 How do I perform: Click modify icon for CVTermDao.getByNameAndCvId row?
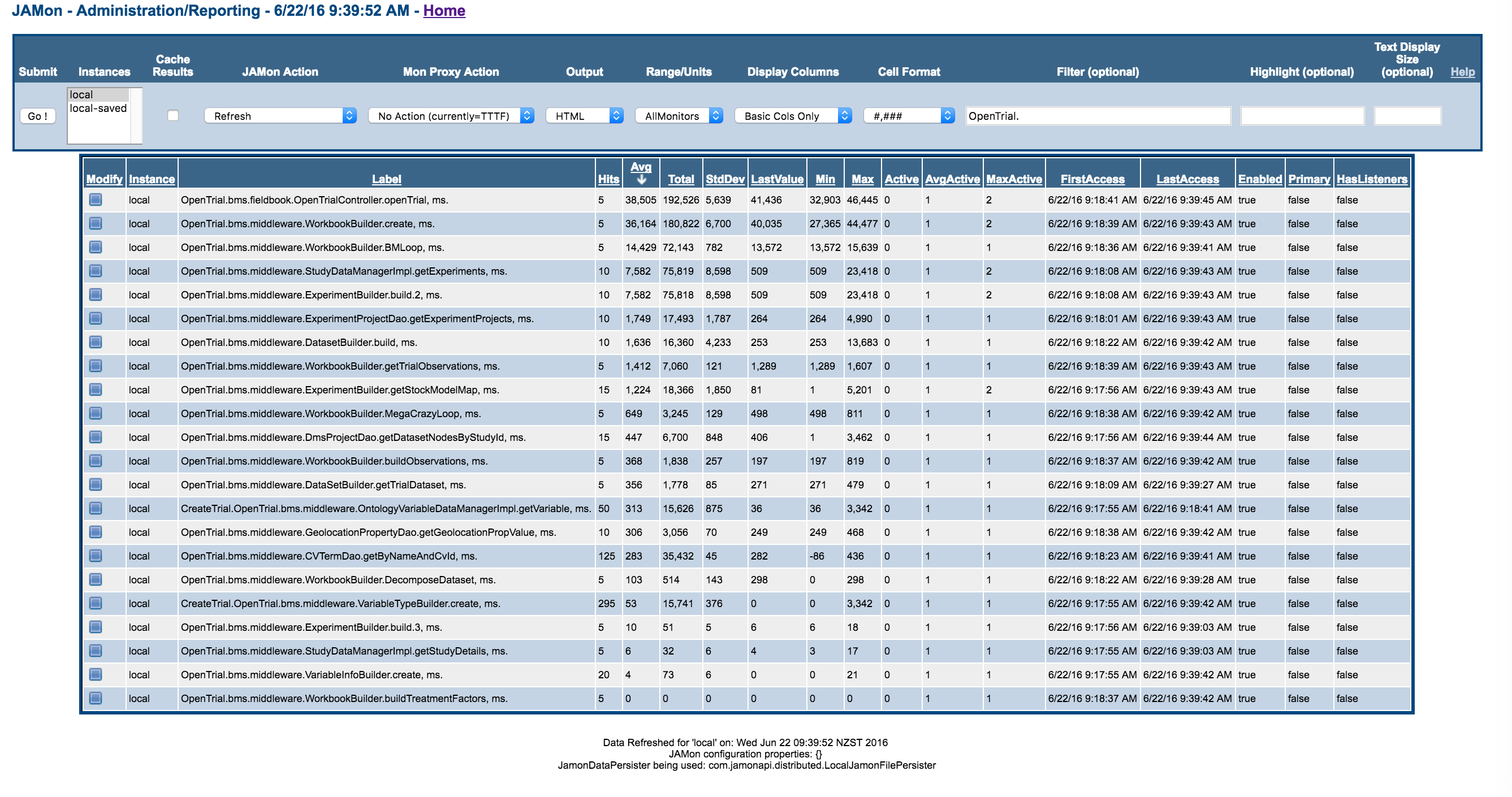(96, 556)
